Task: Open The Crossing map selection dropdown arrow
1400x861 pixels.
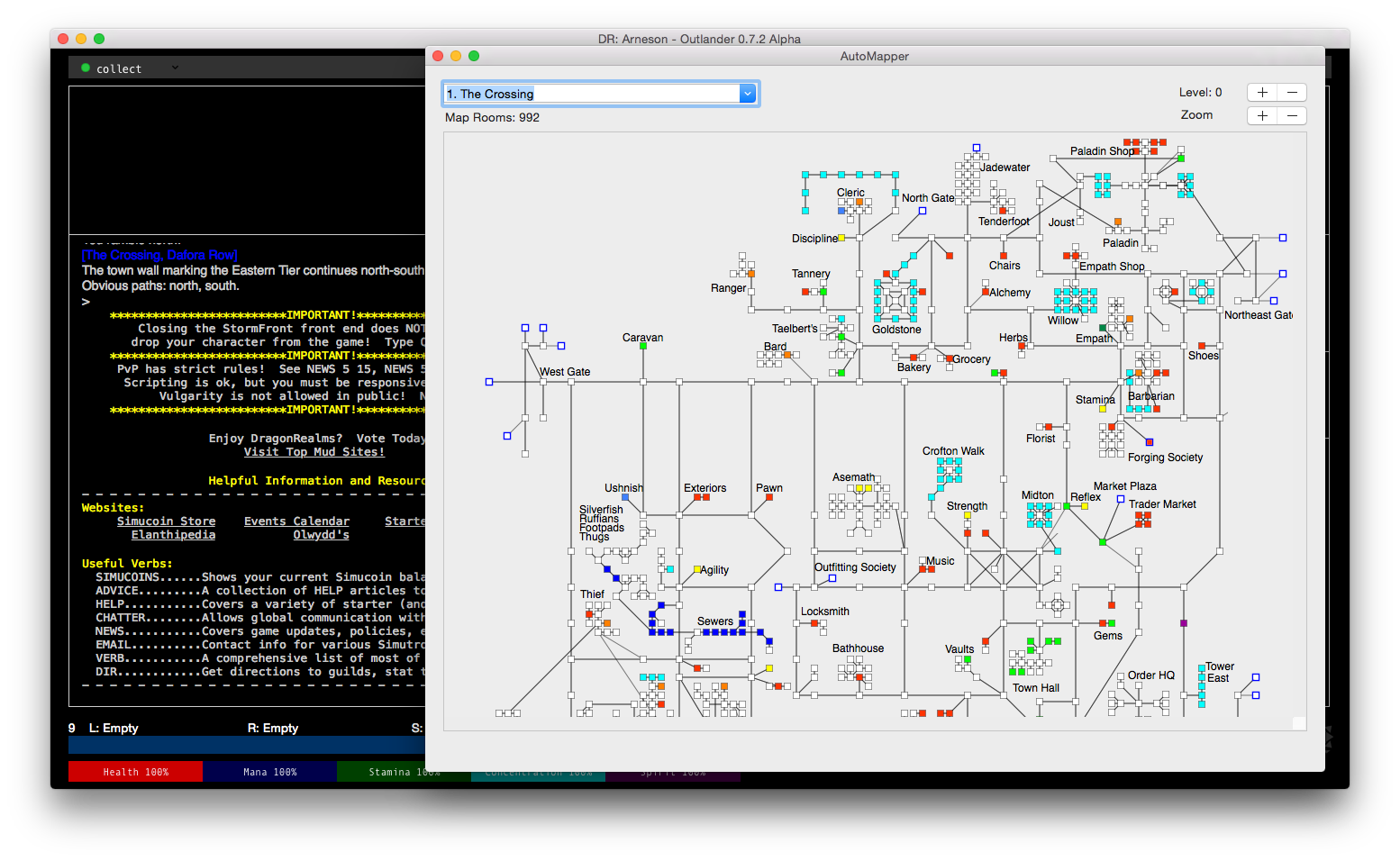Action: pos(747,94)
